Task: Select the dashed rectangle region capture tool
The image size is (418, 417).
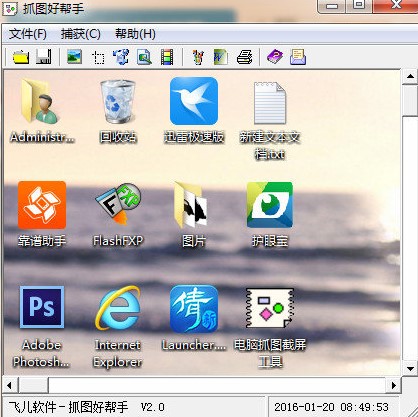Action: coord(98,57)
